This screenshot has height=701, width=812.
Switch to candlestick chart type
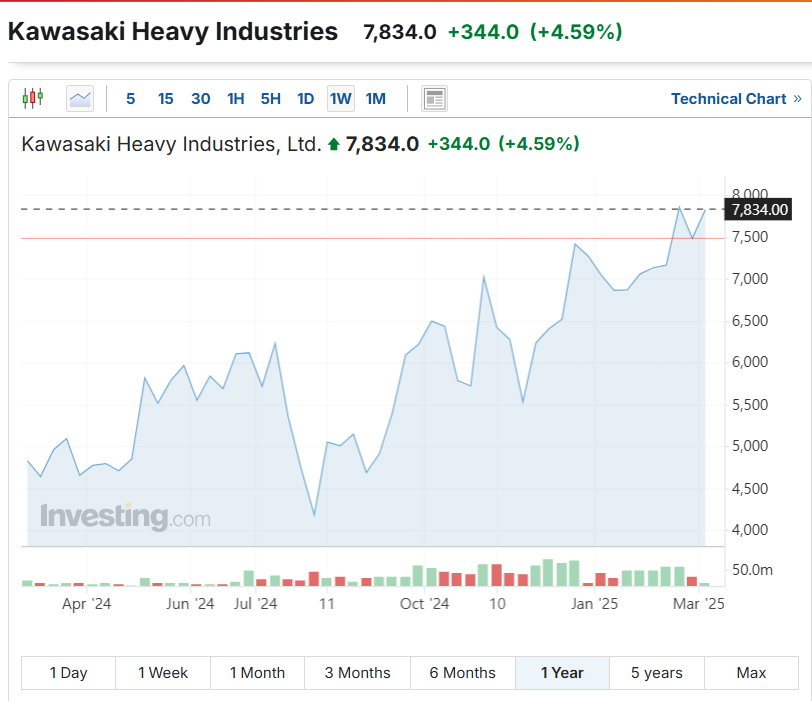[33, 98]
